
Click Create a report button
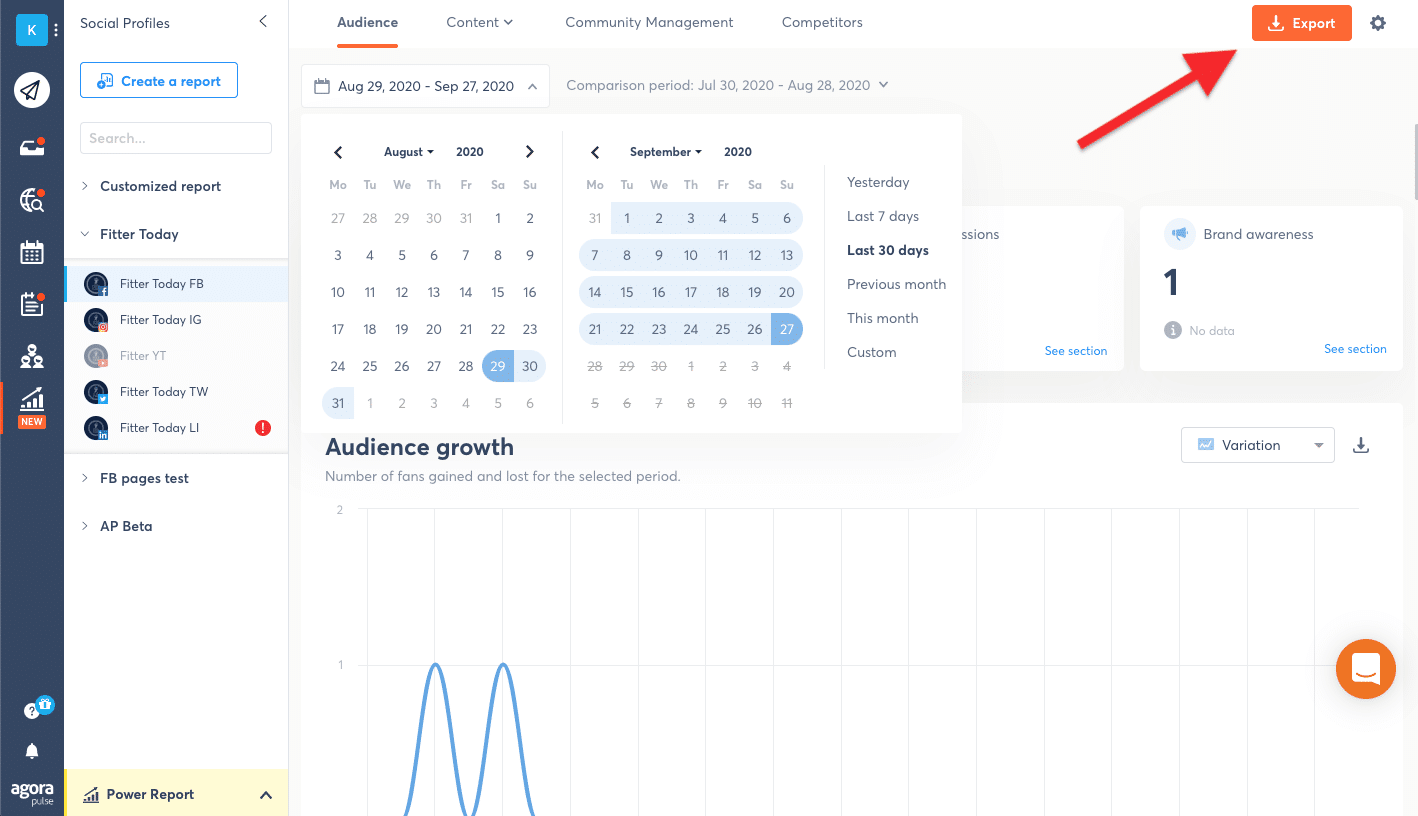pos(159,81)
